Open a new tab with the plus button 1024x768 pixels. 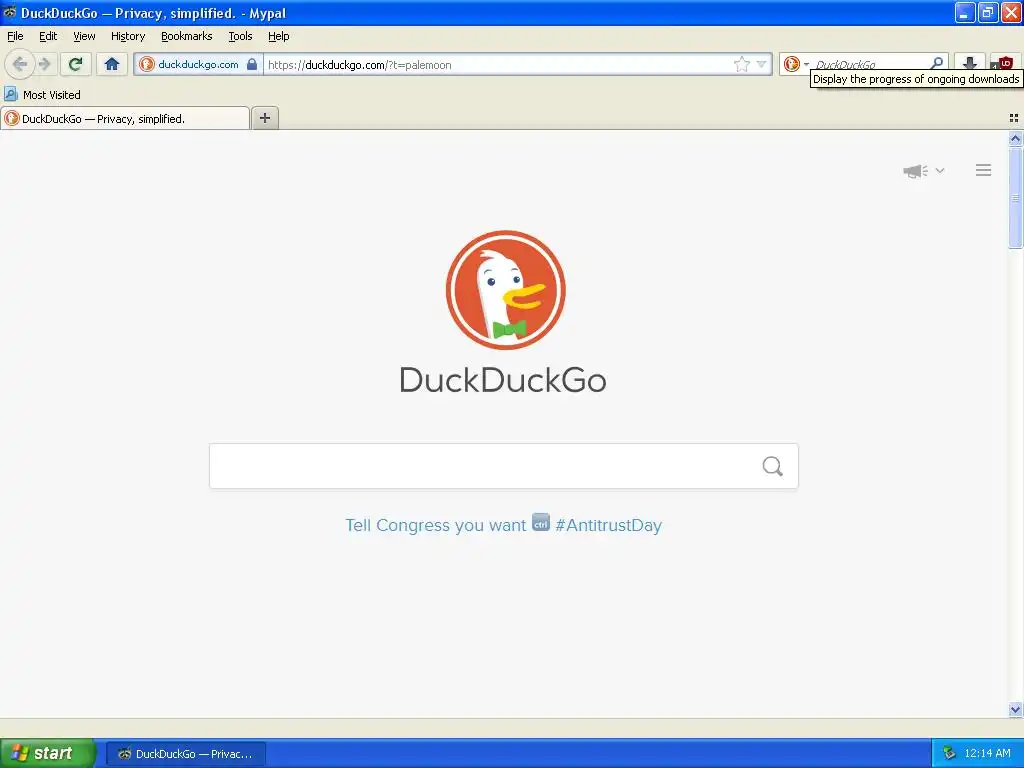[x=264, y=118]
